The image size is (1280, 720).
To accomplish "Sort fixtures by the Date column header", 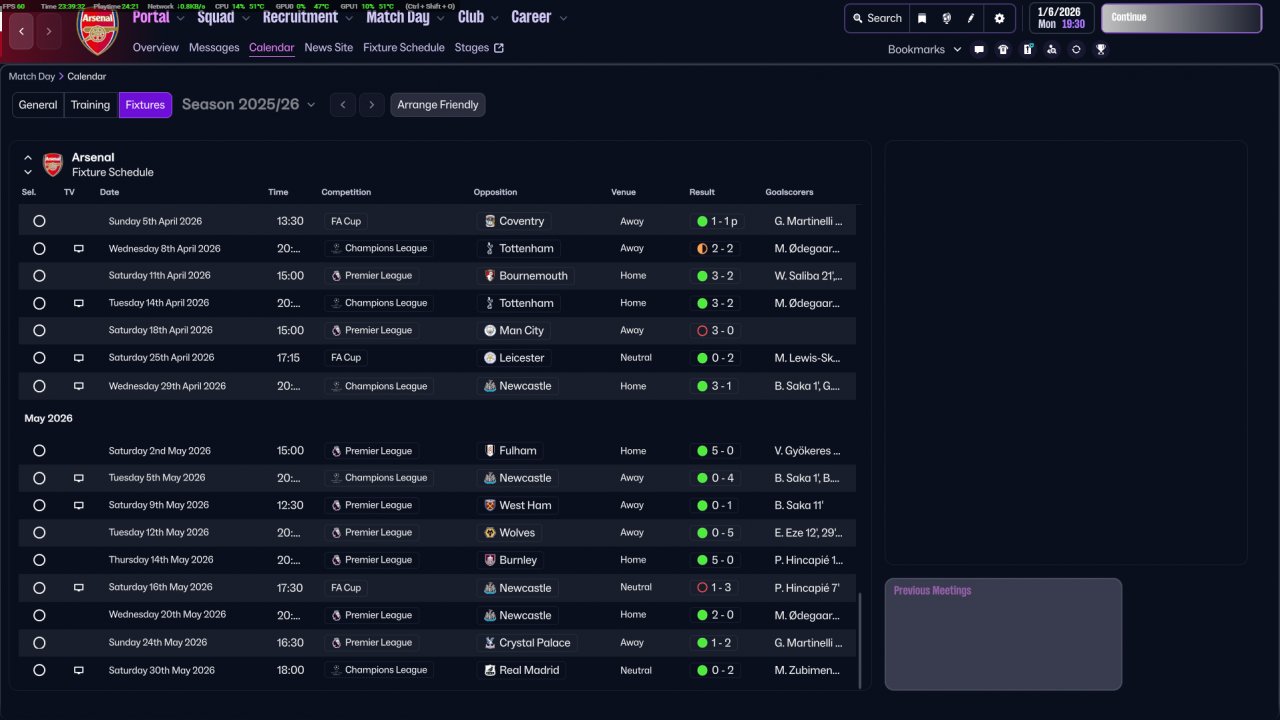I will [x=109, y=192].
